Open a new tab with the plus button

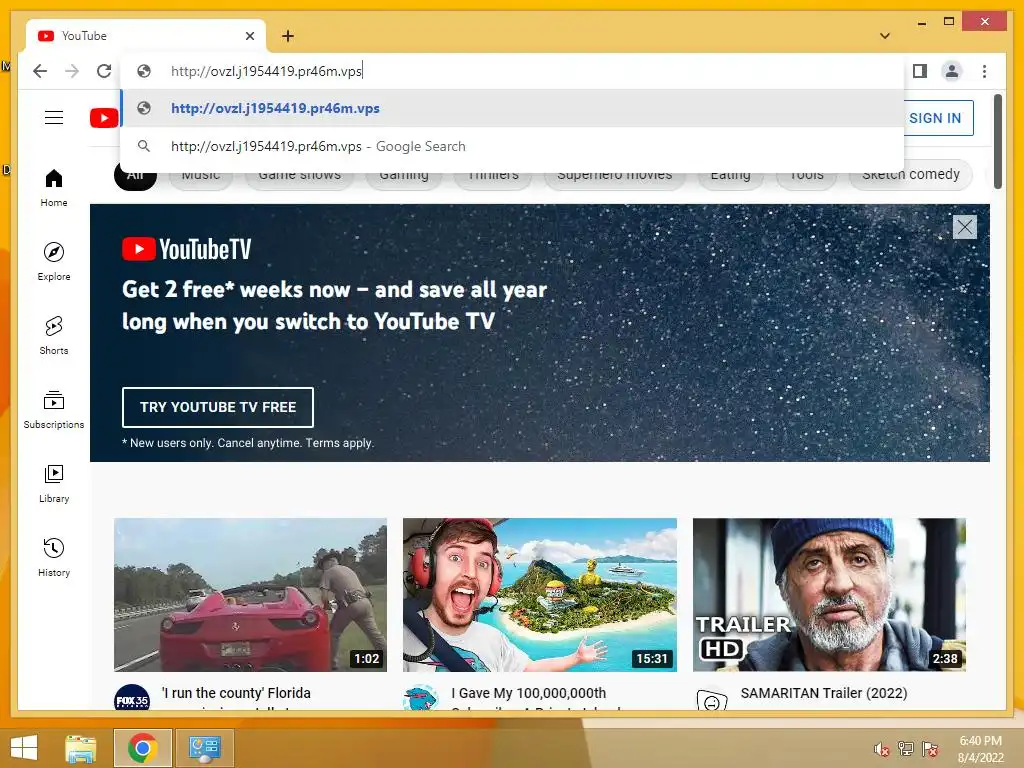[288, 36]
